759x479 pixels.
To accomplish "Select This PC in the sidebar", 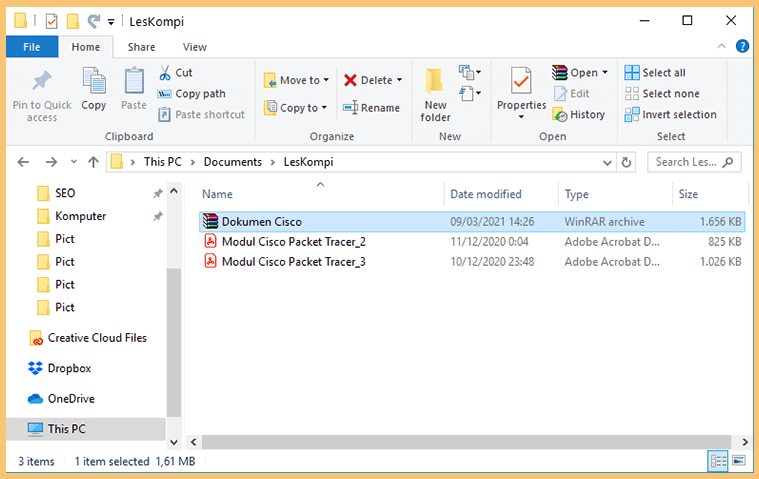I will point(86,429).
